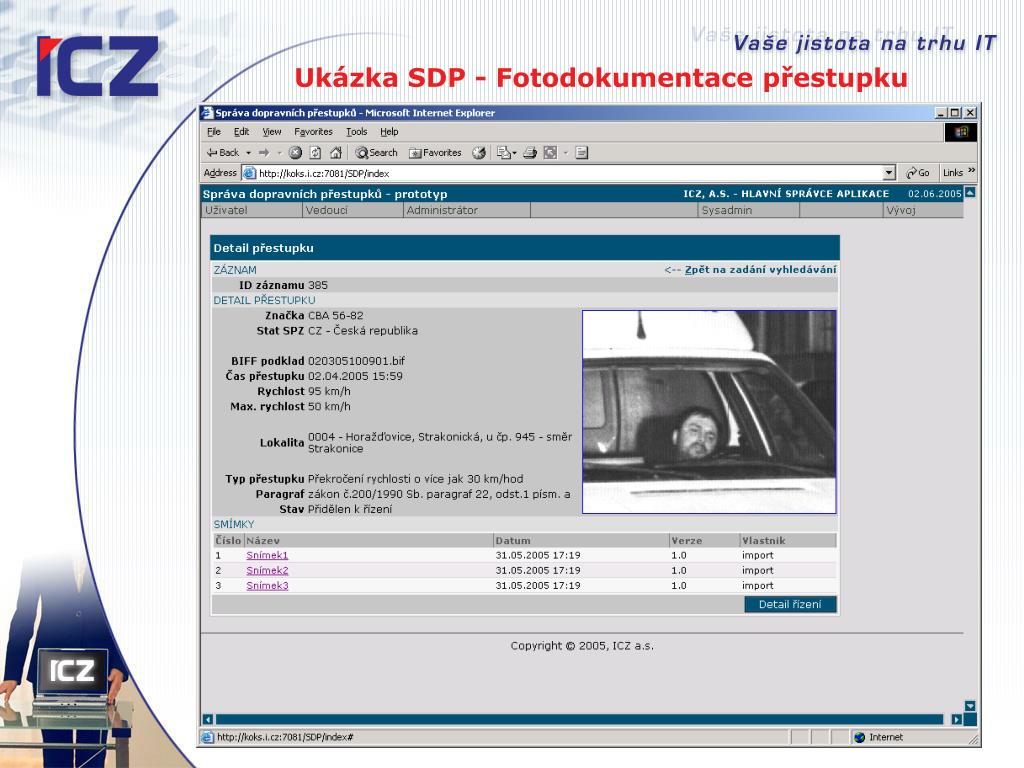Click the horizontal scrollbar left arrow
The width and height of the screenshot is (1024, 768).
(x=208, y=719)
